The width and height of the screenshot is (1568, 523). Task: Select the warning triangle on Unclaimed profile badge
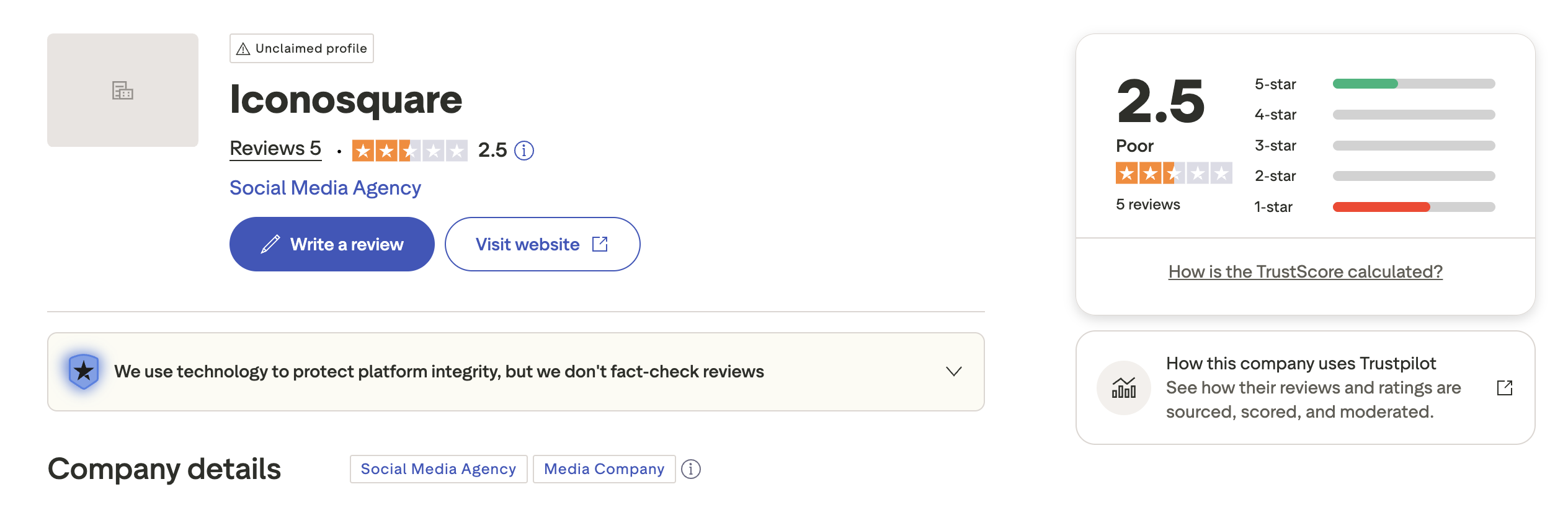pos(243,48)
